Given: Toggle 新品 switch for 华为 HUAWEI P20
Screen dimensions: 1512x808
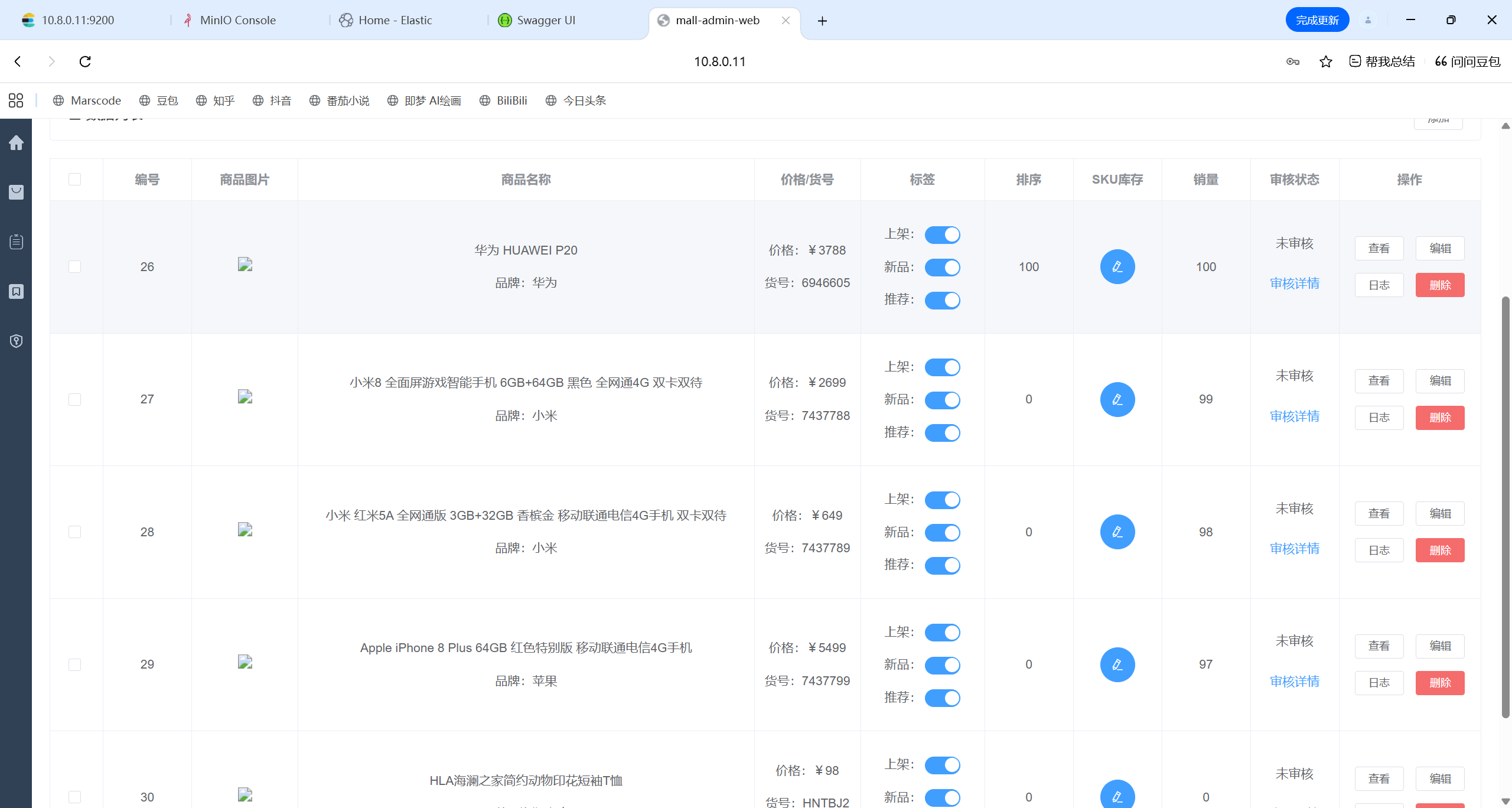Looking at the screenshot, I should pyautogui.click(x=943, y=268).
